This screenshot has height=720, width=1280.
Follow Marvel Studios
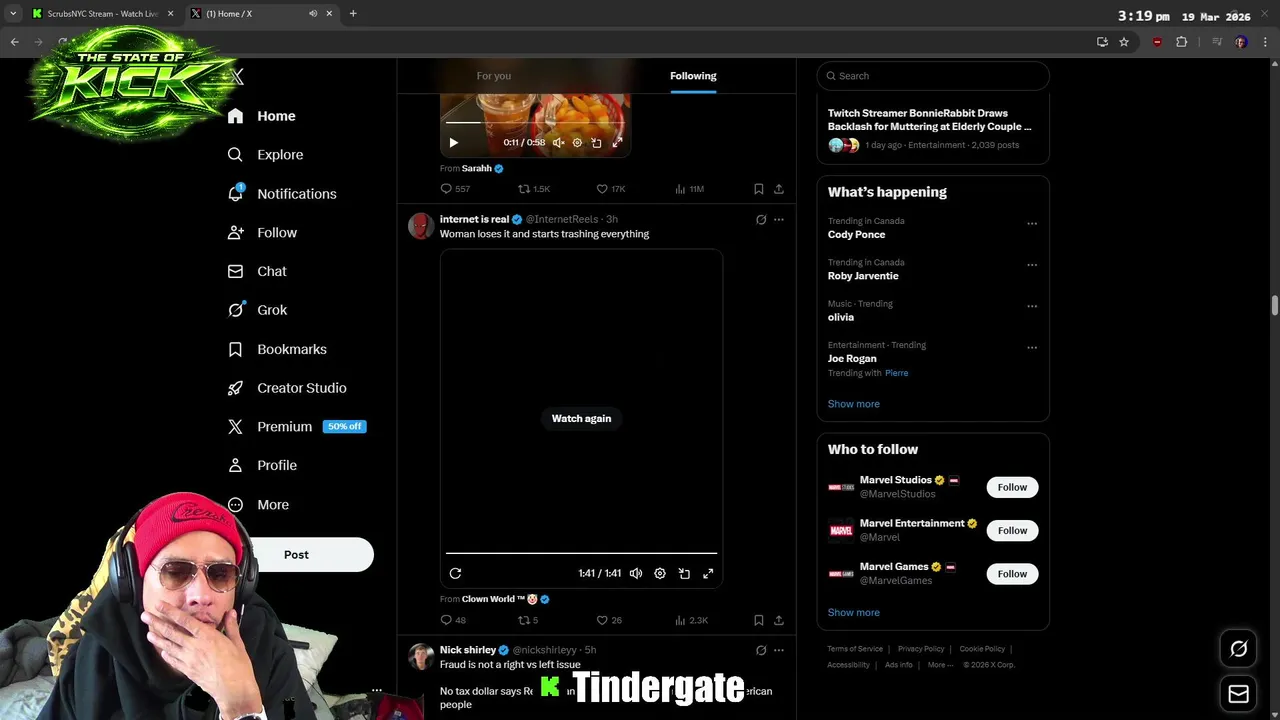click(x=1012, y=487)
